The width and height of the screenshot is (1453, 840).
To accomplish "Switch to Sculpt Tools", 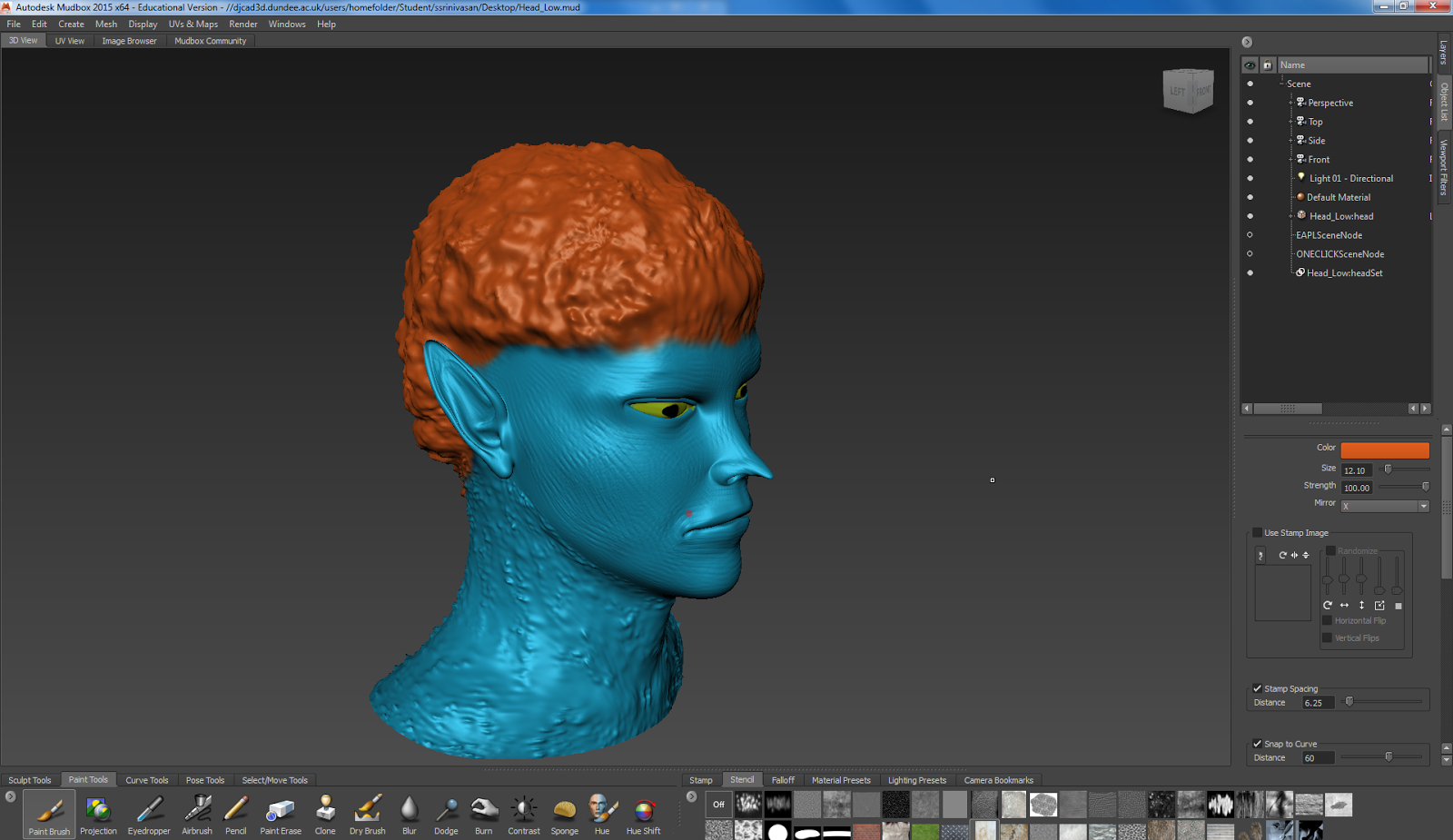I will pos(30,779).
